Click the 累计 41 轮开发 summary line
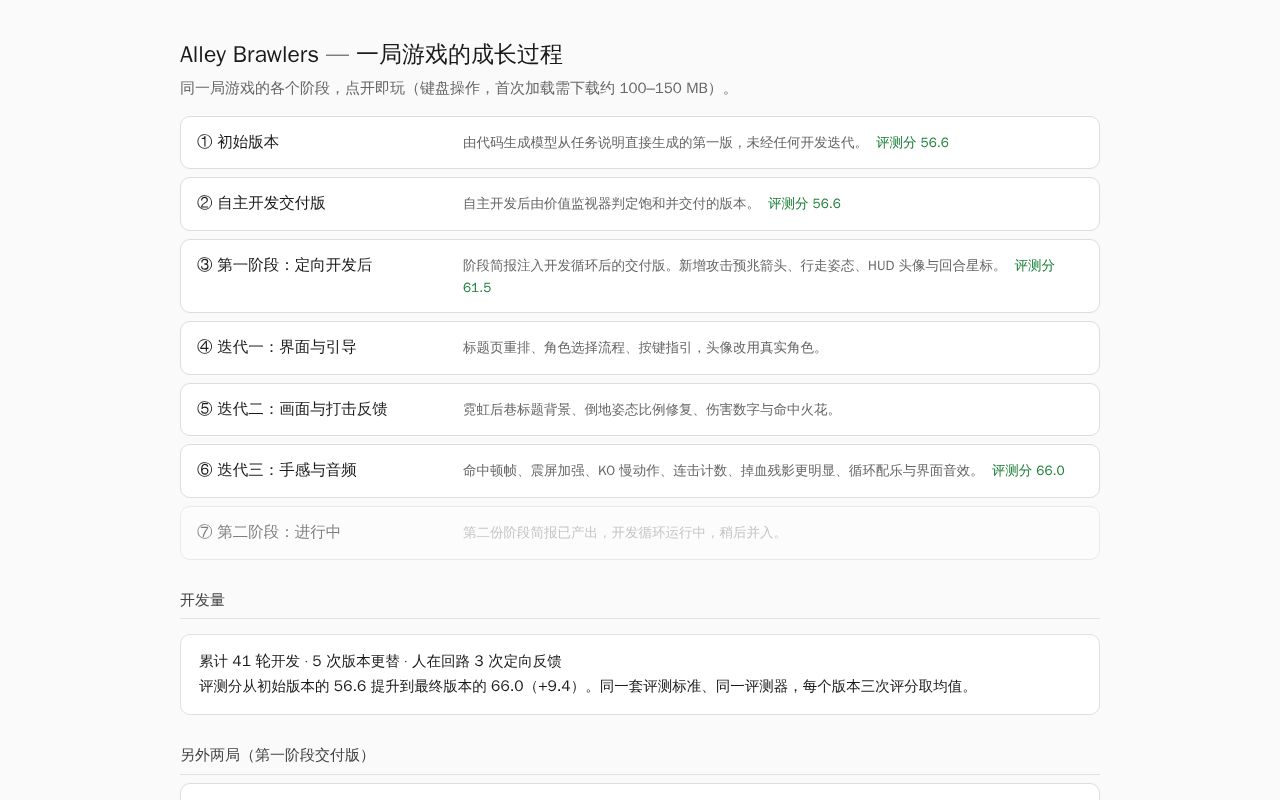Viewport: 1280px width, 800px height. (380, 661)
